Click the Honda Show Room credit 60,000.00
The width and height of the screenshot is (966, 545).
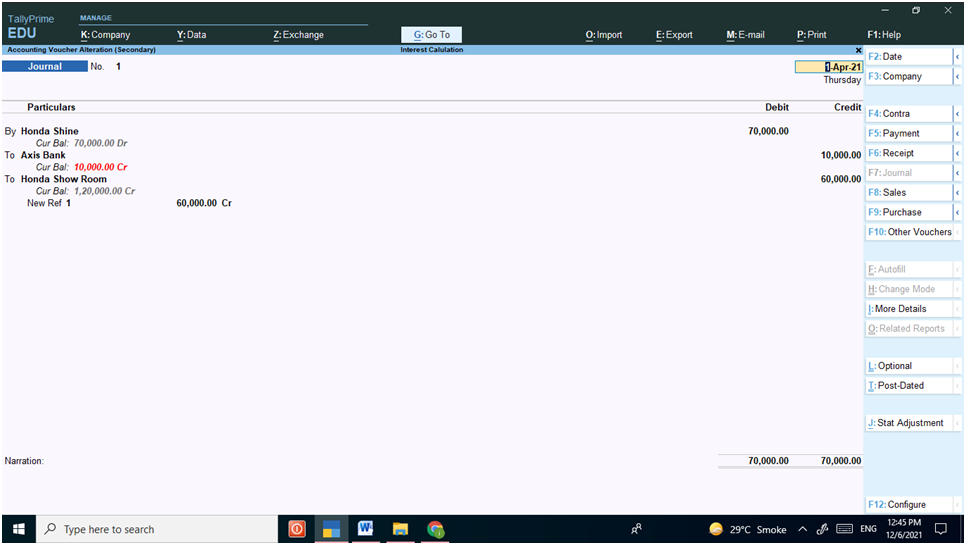[841, 179]
